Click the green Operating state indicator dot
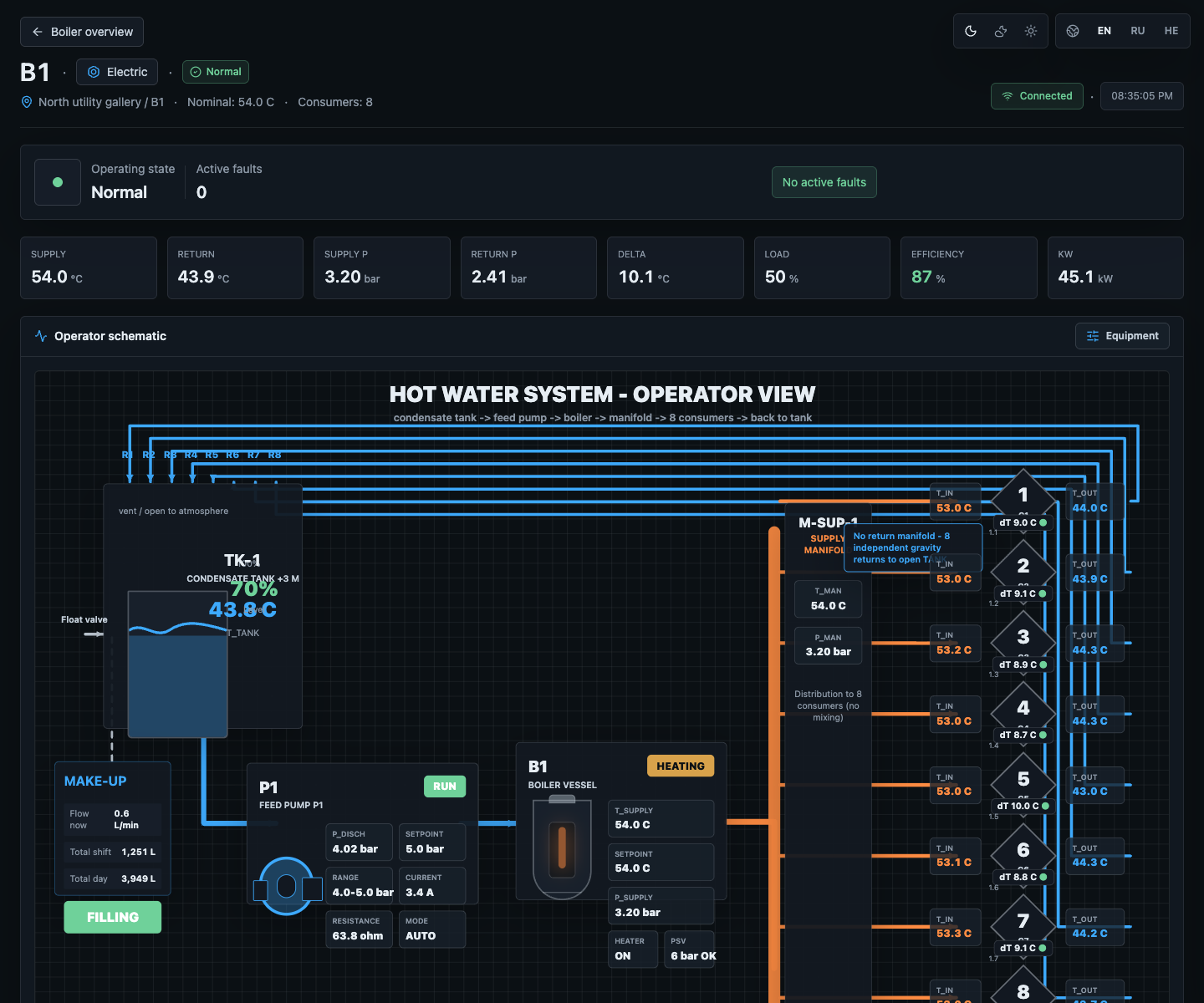This screenshot has height=1003, width=1204. tap(58, 182)
